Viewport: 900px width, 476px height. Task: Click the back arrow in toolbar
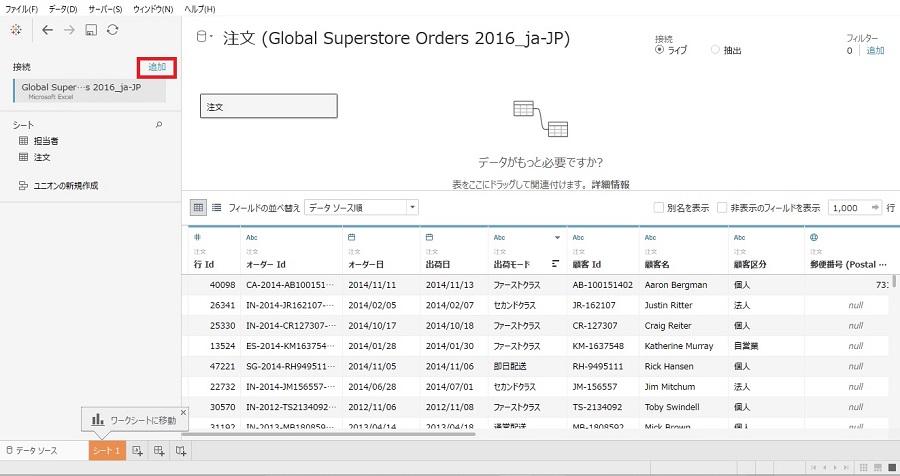47,30
